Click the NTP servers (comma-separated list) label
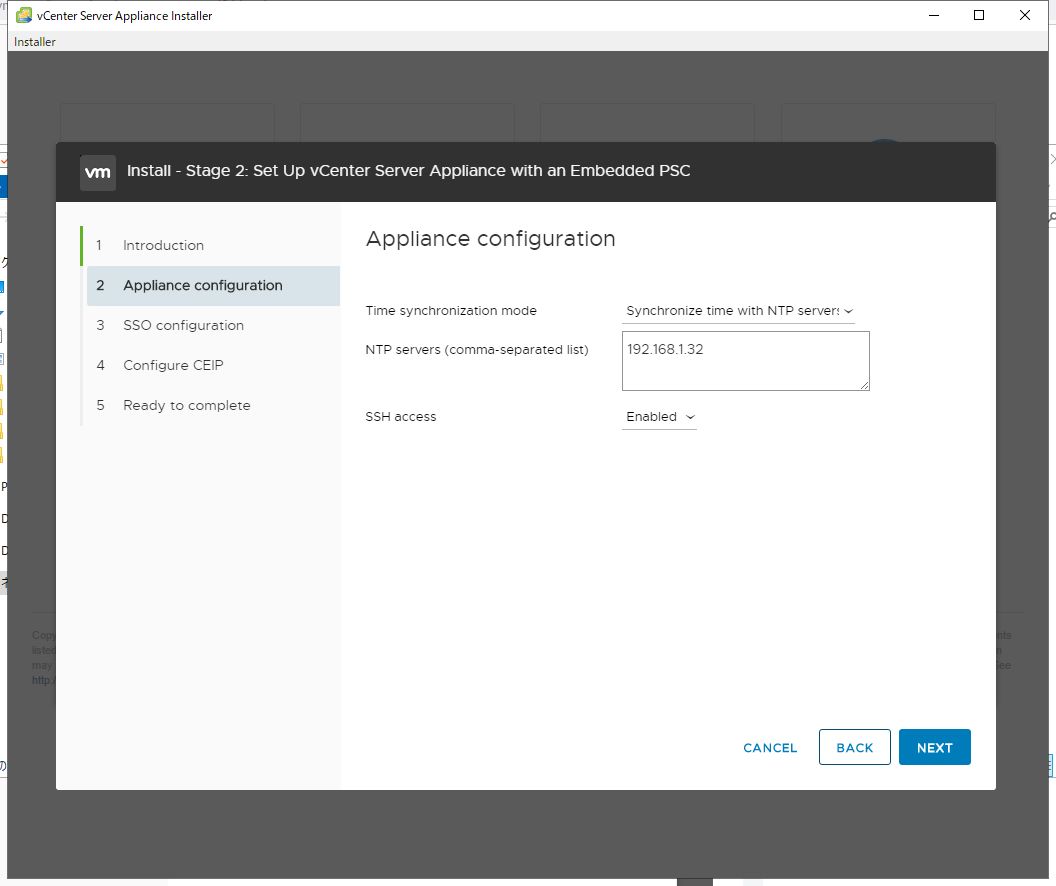This screenshot has height=886, width=1056. click(x=477, y=350)
